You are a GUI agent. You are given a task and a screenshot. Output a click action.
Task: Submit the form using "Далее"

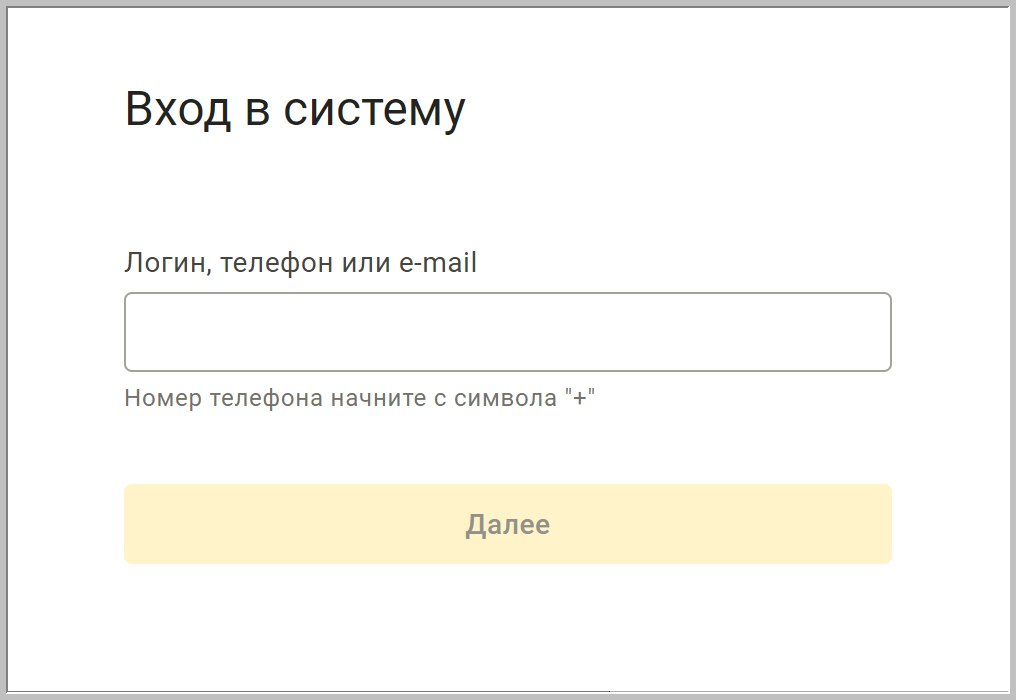click(507, 525)
